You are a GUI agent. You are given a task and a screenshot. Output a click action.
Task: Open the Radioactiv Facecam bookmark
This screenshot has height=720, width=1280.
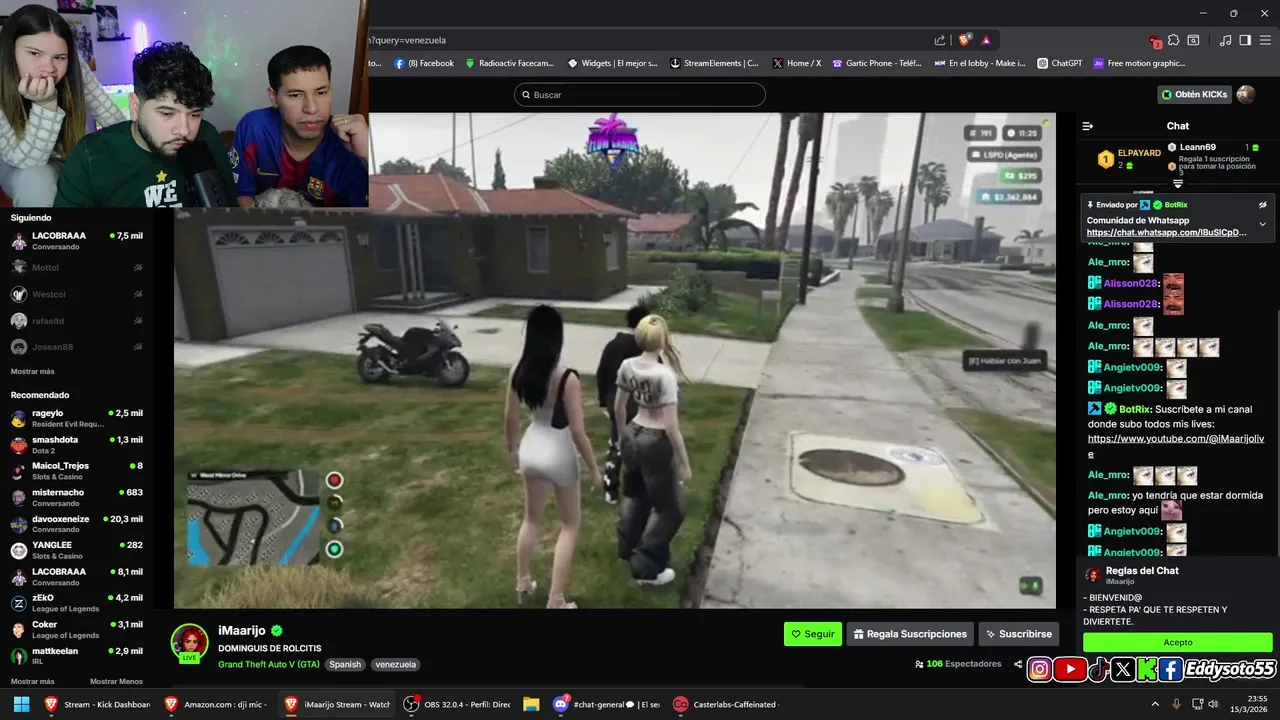tap(509, 63)
